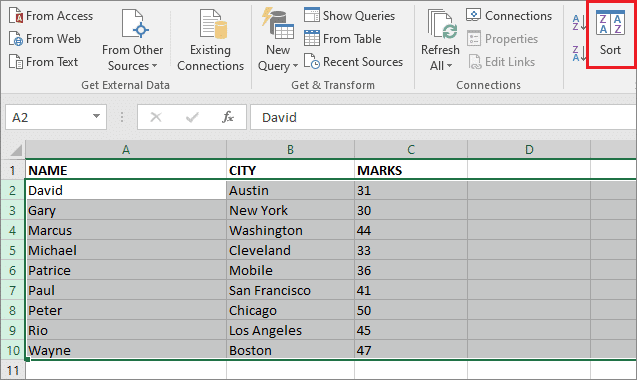Open the Sort dialog
The image size is (637, 380).
click(x=611, y=34)
